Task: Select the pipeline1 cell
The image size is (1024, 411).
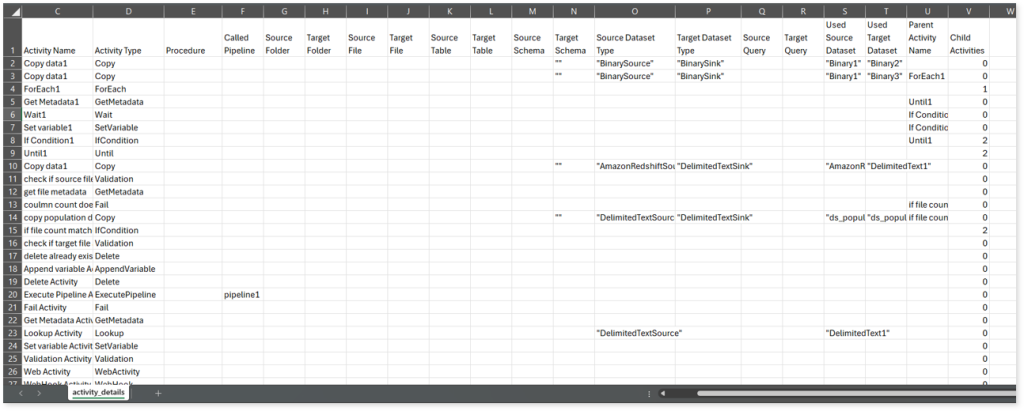Action: (x=242, y=295)
